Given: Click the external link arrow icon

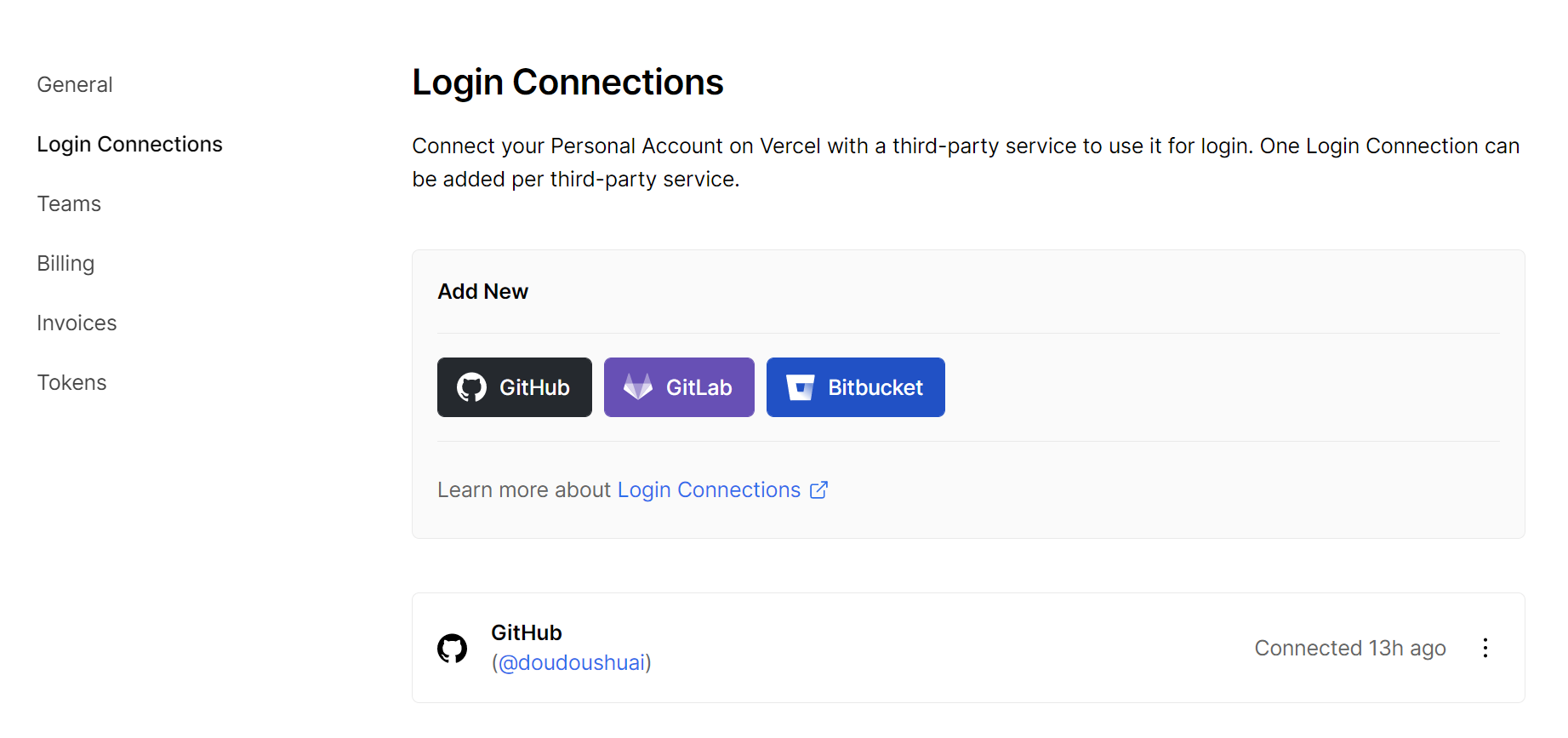Looking at the screenshot, I should click(x=818, y=490).
